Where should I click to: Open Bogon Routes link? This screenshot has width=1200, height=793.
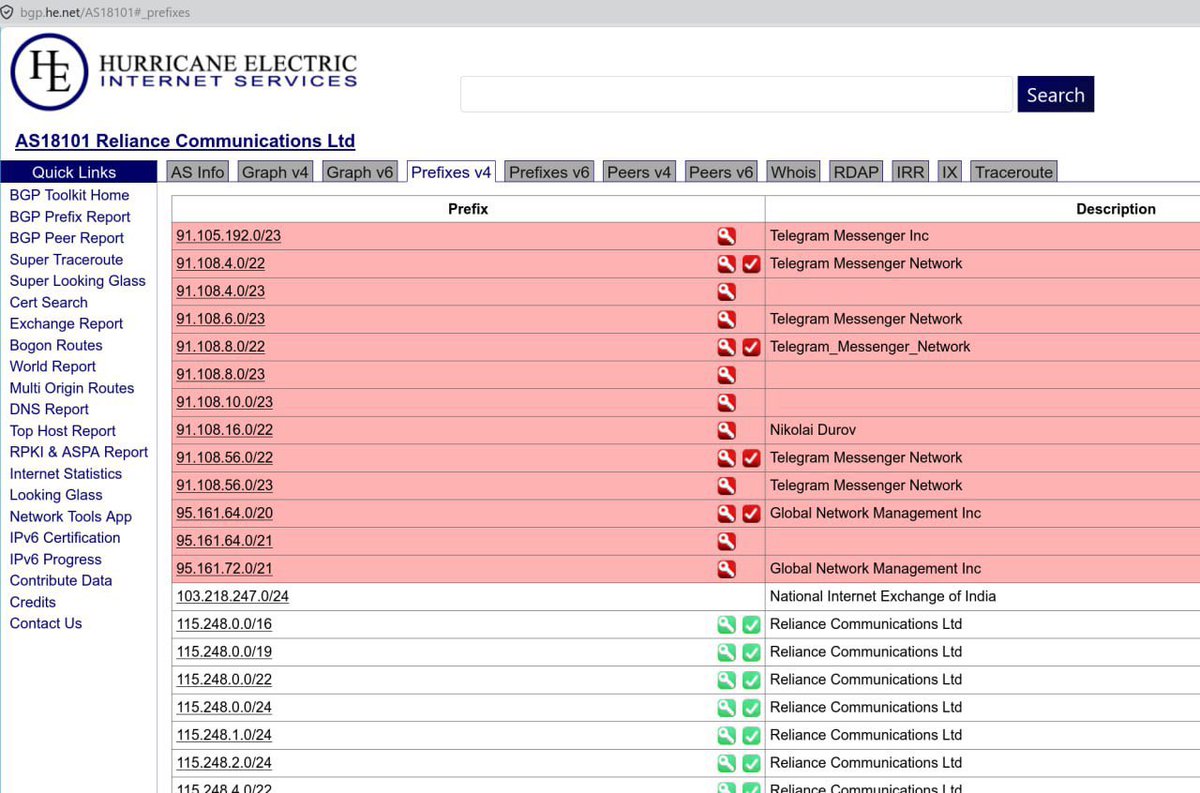pos(56,345)
